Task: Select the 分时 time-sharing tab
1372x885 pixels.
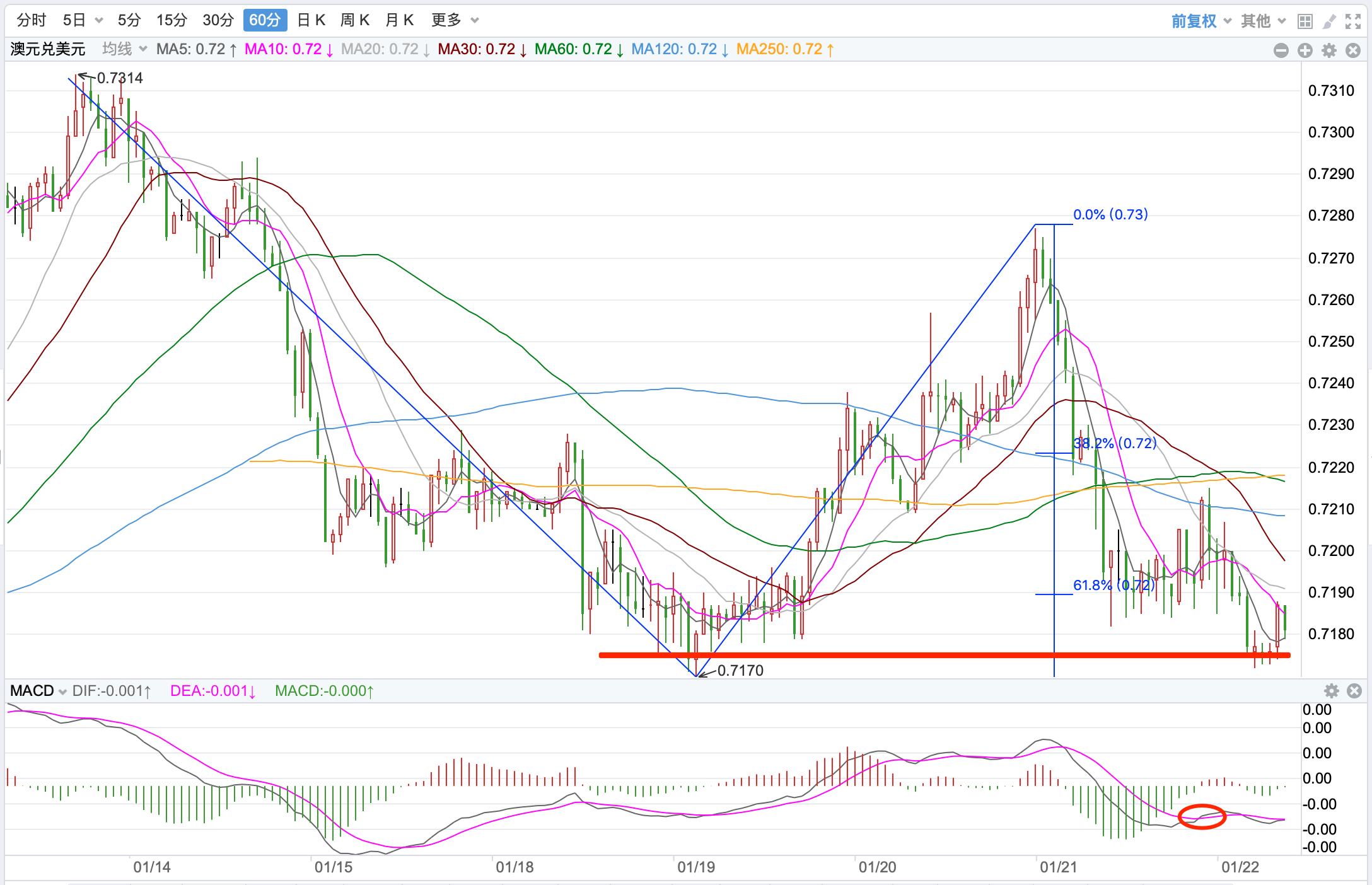Action: (32, 20)
